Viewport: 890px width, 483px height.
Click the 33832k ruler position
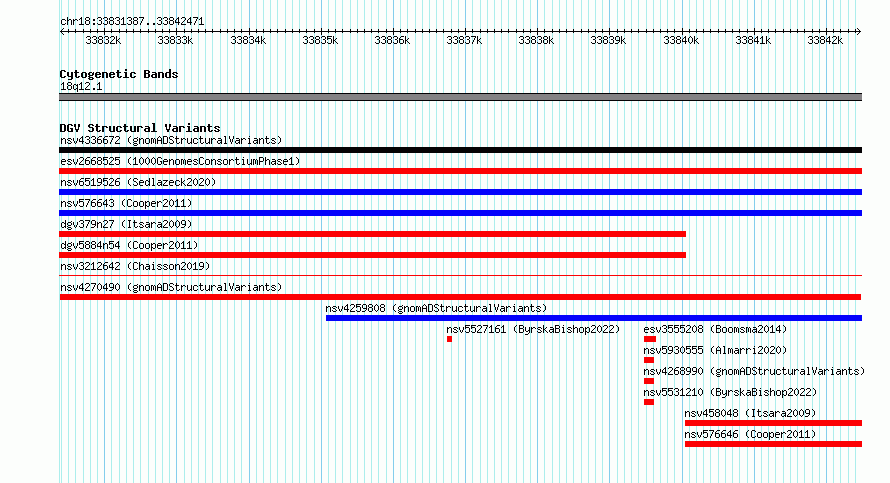point(103,40)
